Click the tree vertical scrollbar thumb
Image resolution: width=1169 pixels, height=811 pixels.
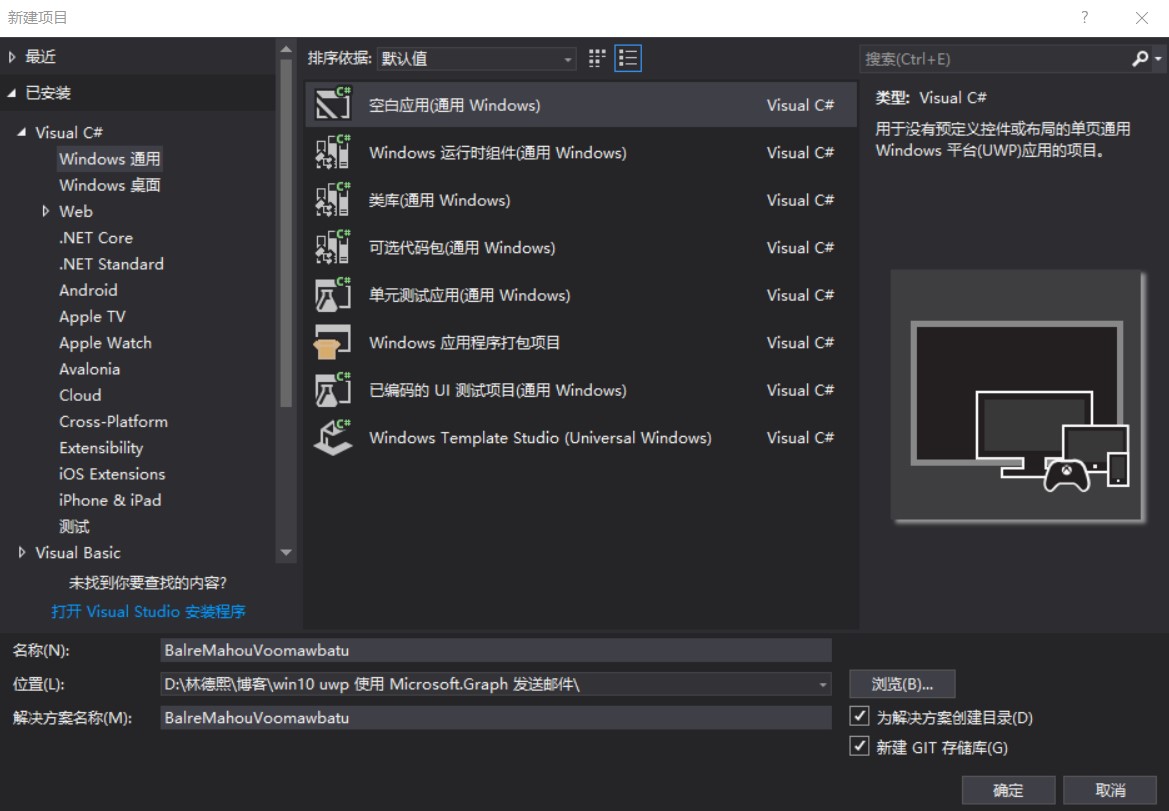coord(286,233)
